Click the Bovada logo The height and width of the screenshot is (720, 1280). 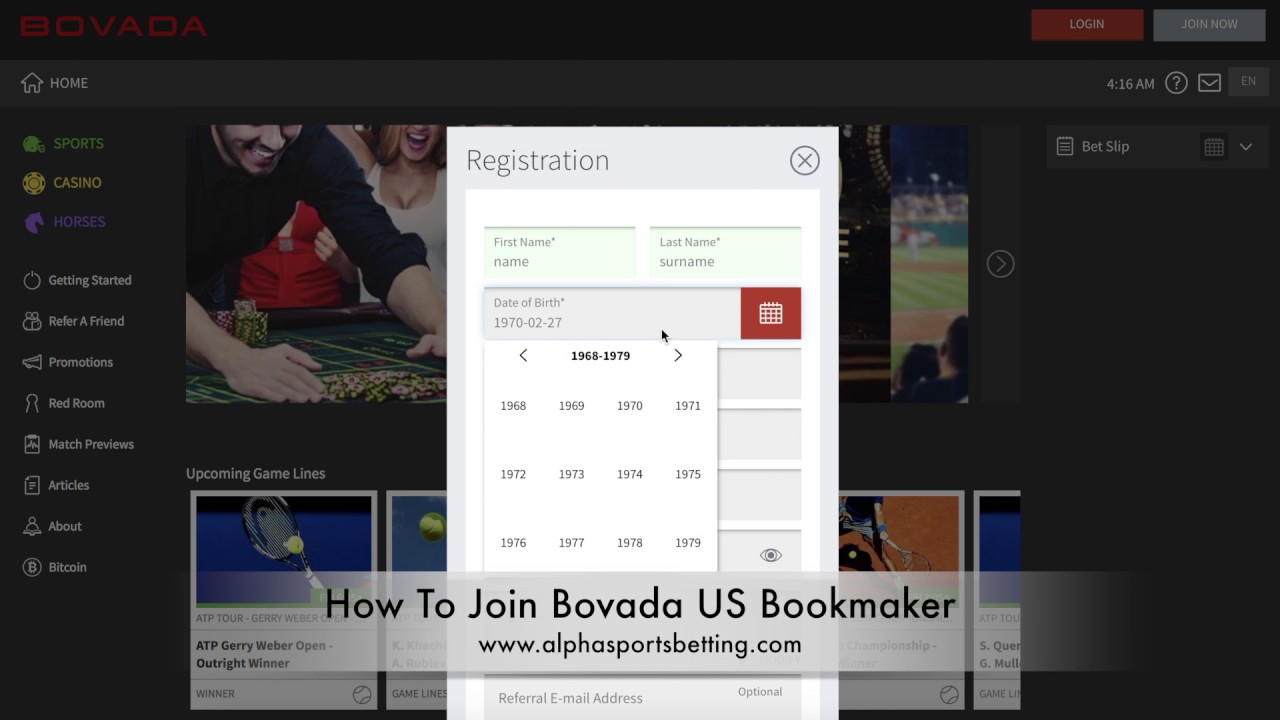[114, 26]
